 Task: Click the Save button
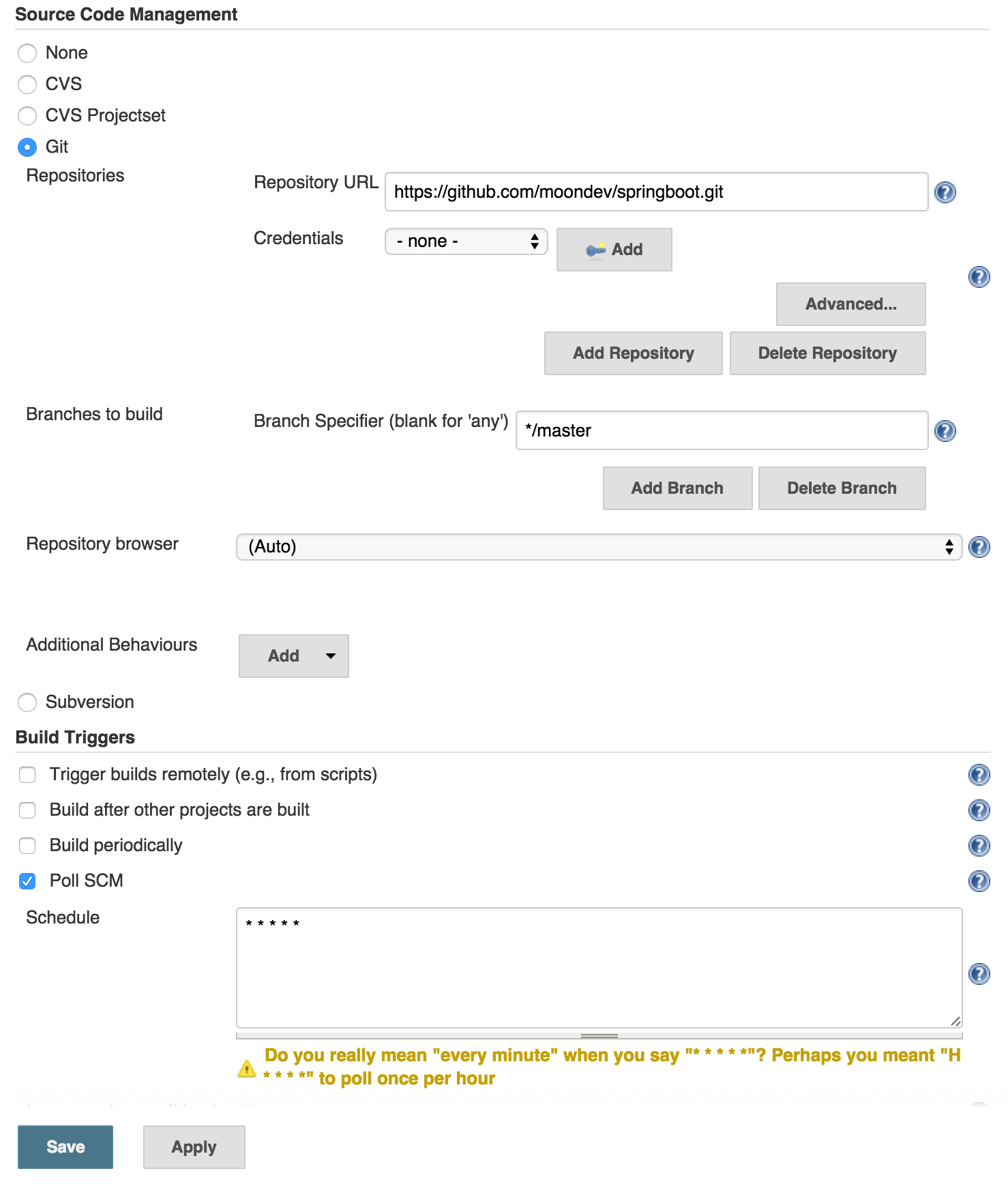tap(65, 1147)
